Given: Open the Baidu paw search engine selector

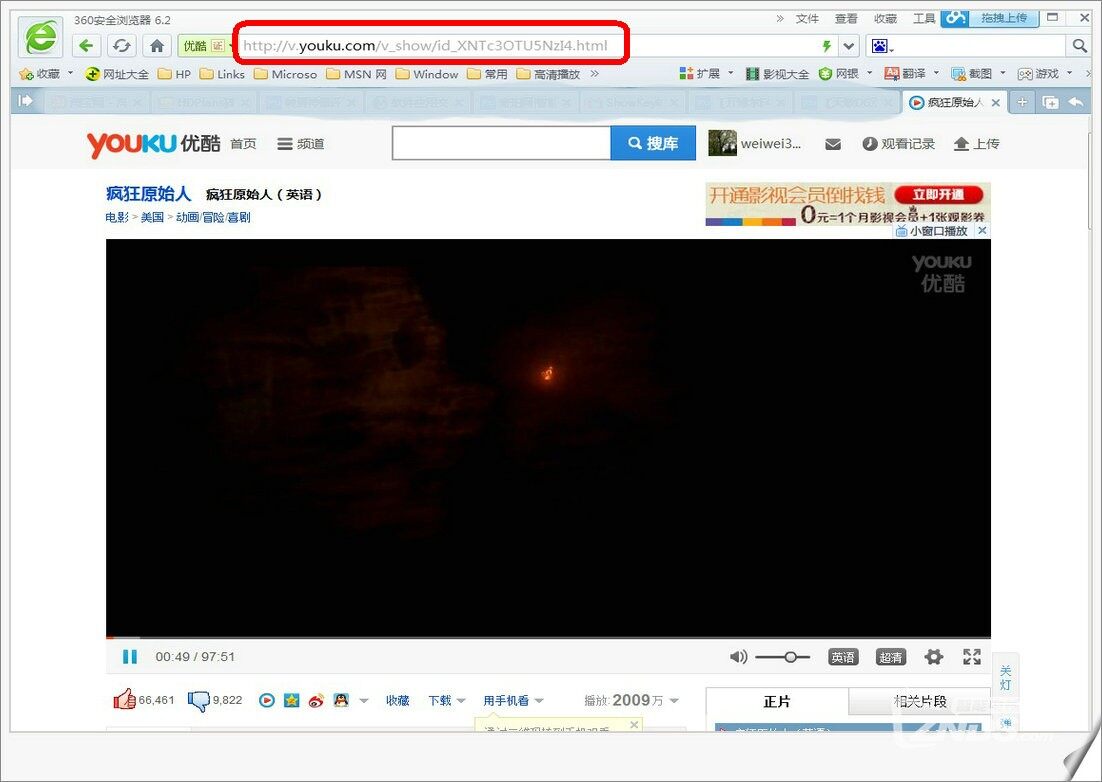Looking at the screenshot, I should pos(882,46).
